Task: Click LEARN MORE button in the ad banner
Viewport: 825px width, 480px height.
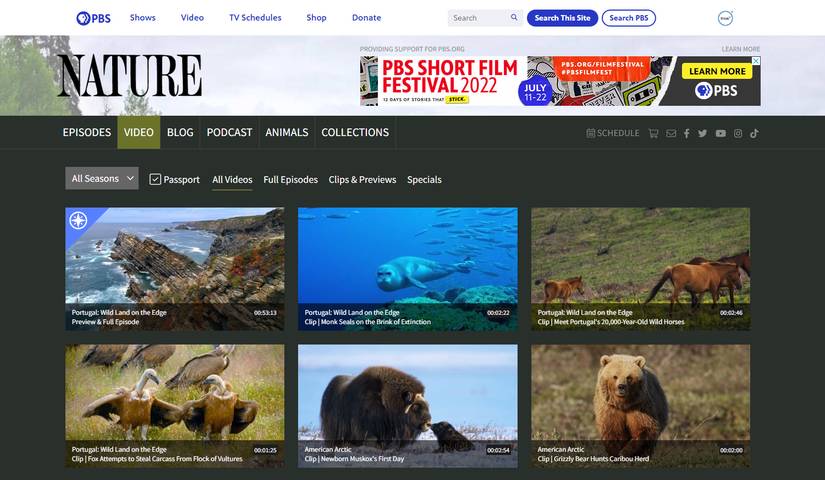Action: 717,71
